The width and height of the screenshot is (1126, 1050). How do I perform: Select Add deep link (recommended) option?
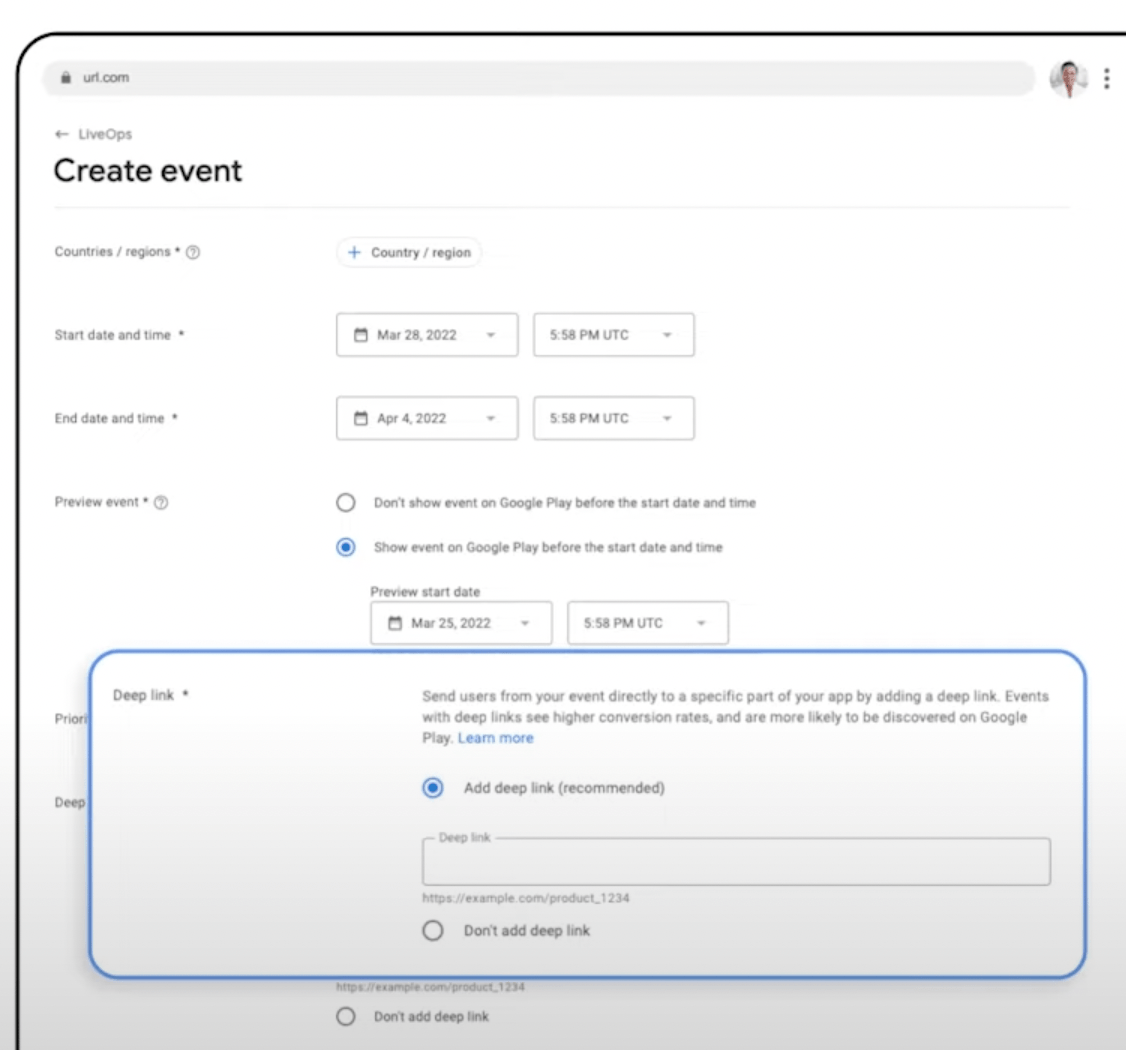pos(433,788)
